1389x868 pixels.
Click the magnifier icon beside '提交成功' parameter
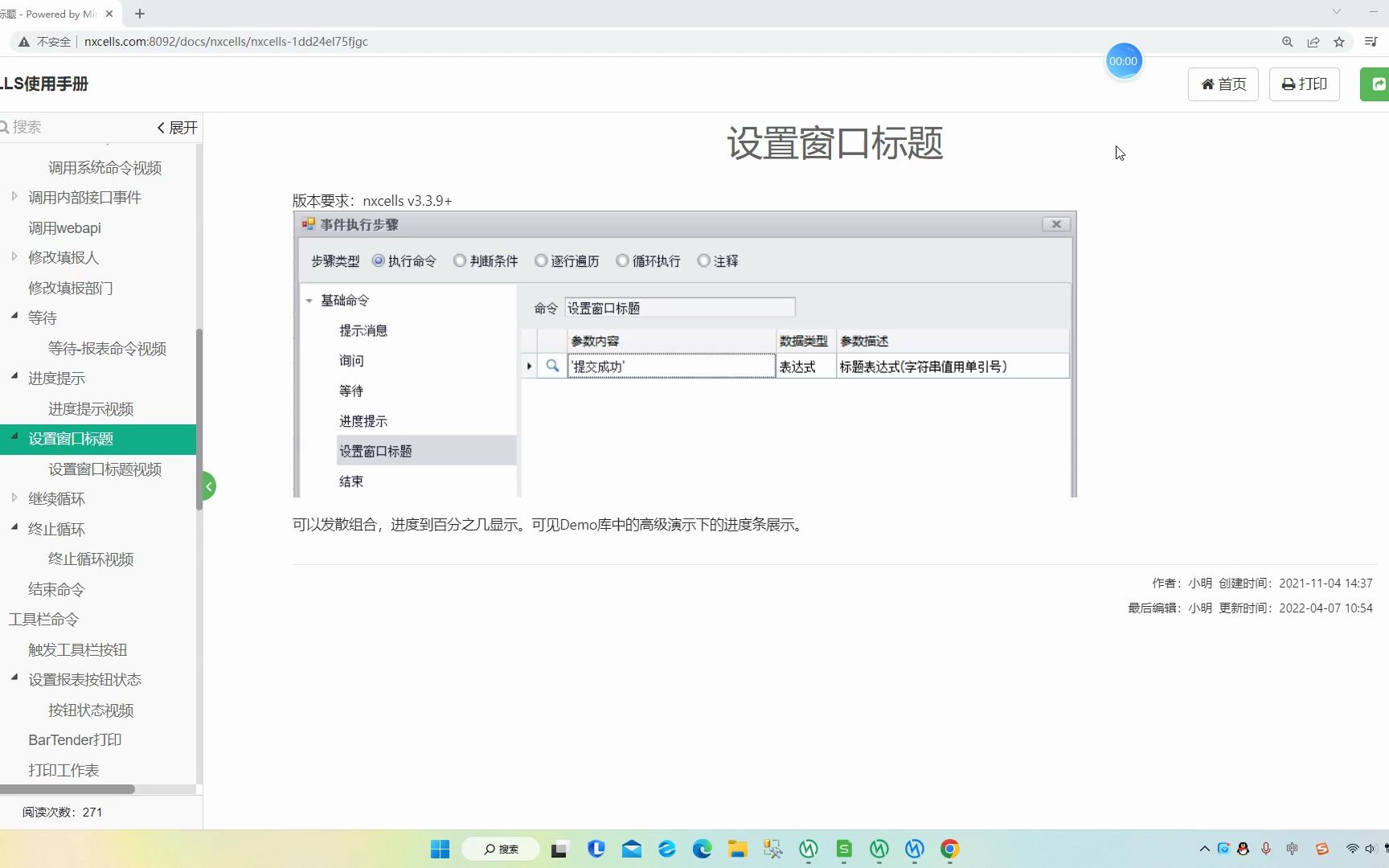click(x=552, y=366)
